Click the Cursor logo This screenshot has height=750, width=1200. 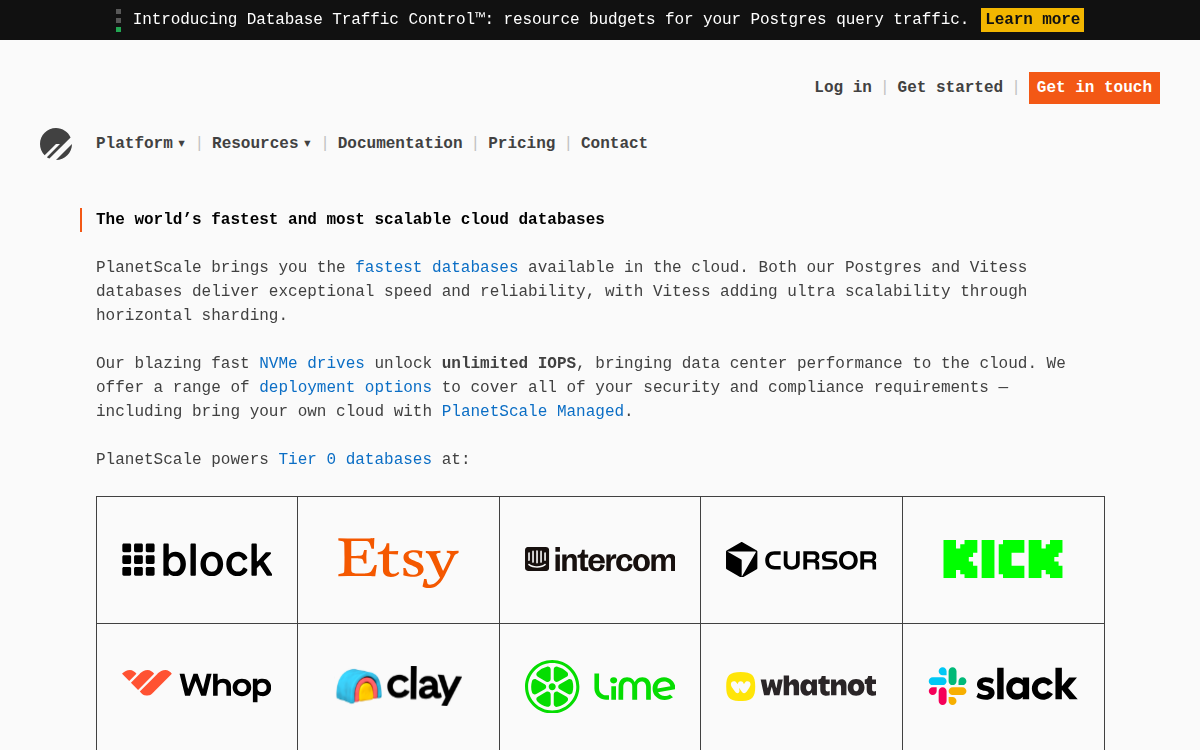click(x=801, y=560)
